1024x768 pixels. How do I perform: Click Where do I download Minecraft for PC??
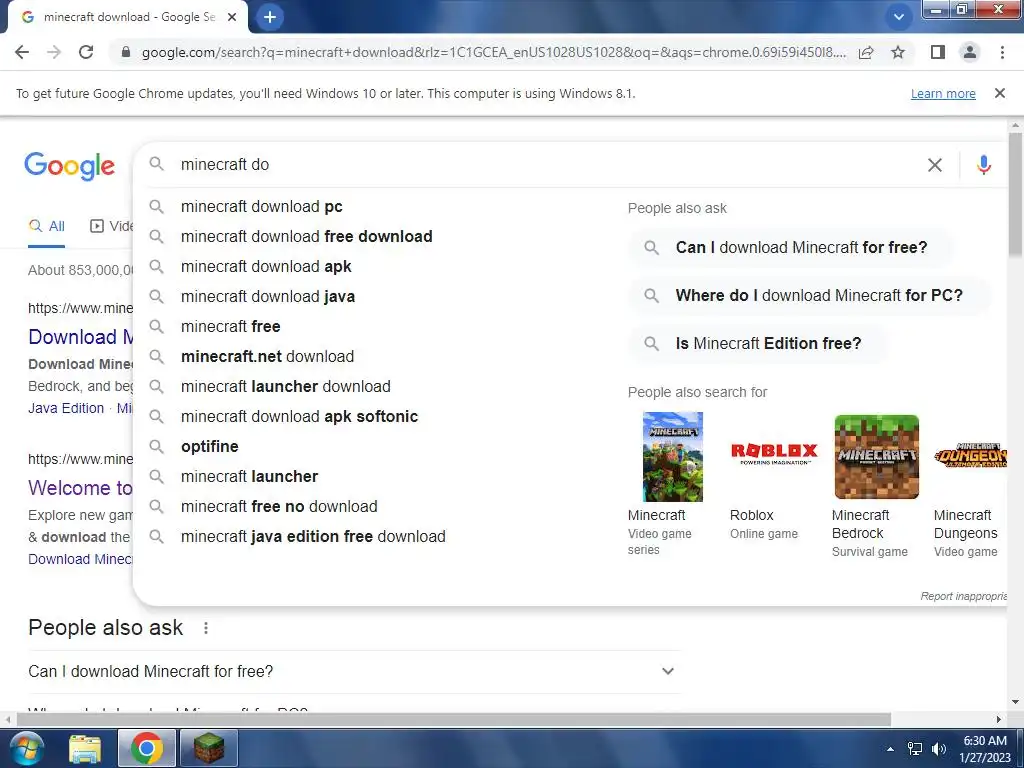click(809, 295)
